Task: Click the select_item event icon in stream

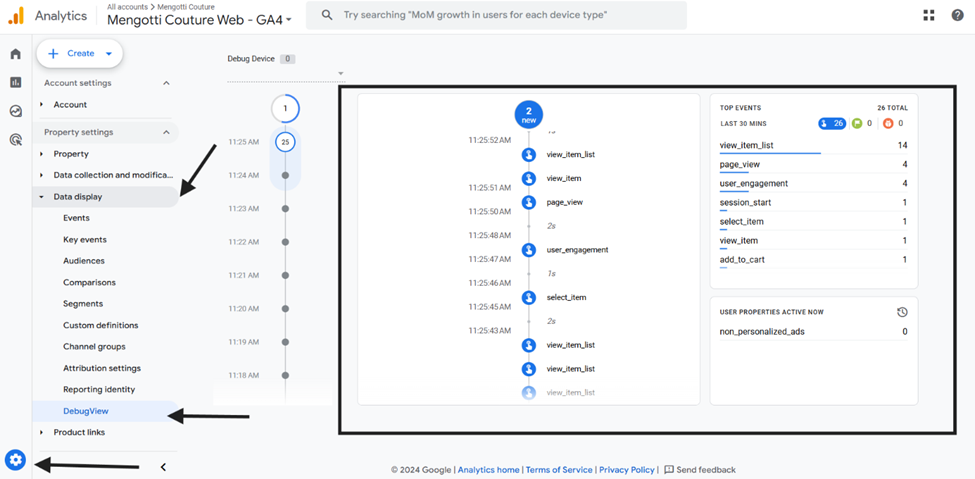Action: [x=529, y=297]
